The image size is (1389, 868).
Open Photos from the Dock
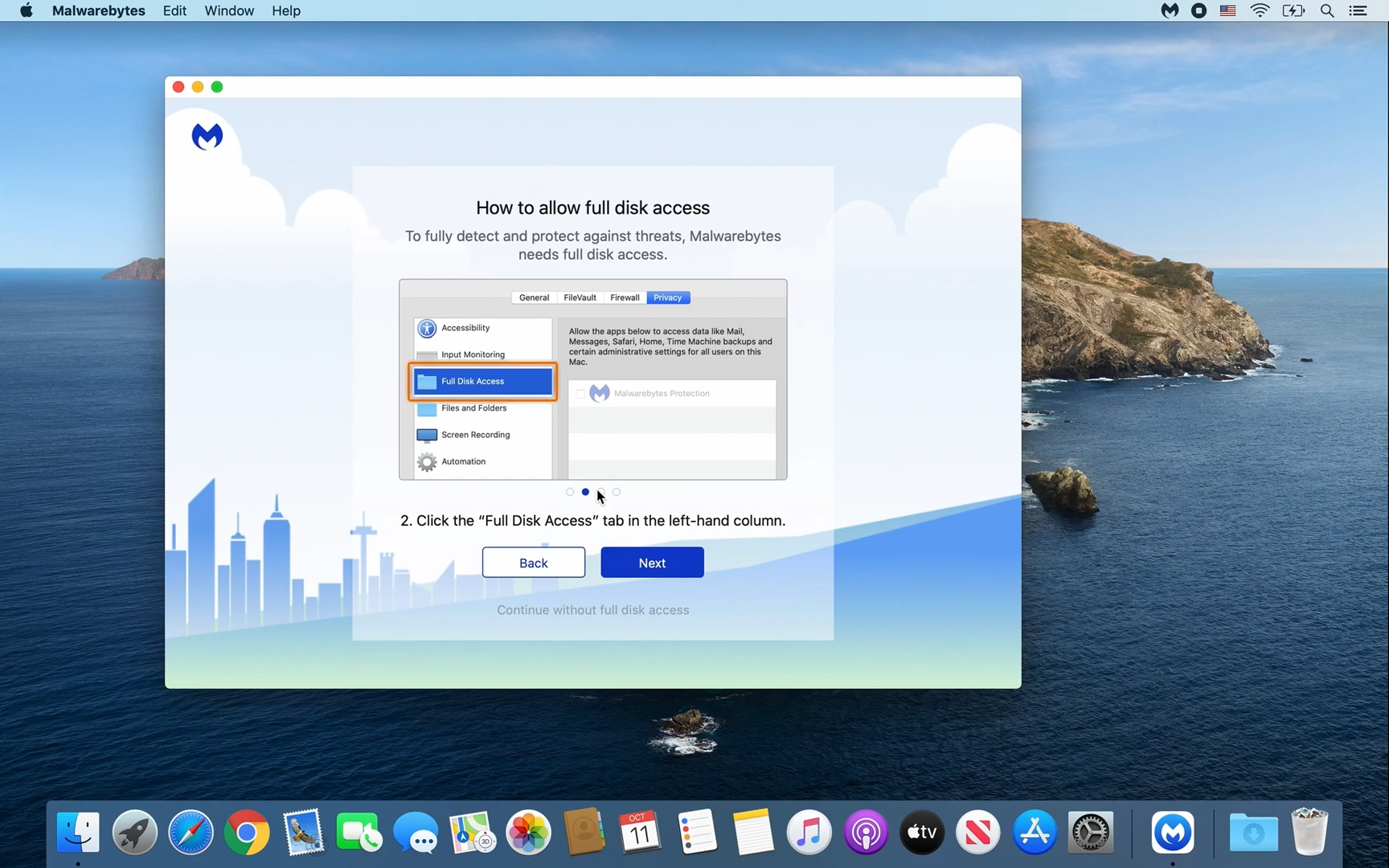coord(528,832)
